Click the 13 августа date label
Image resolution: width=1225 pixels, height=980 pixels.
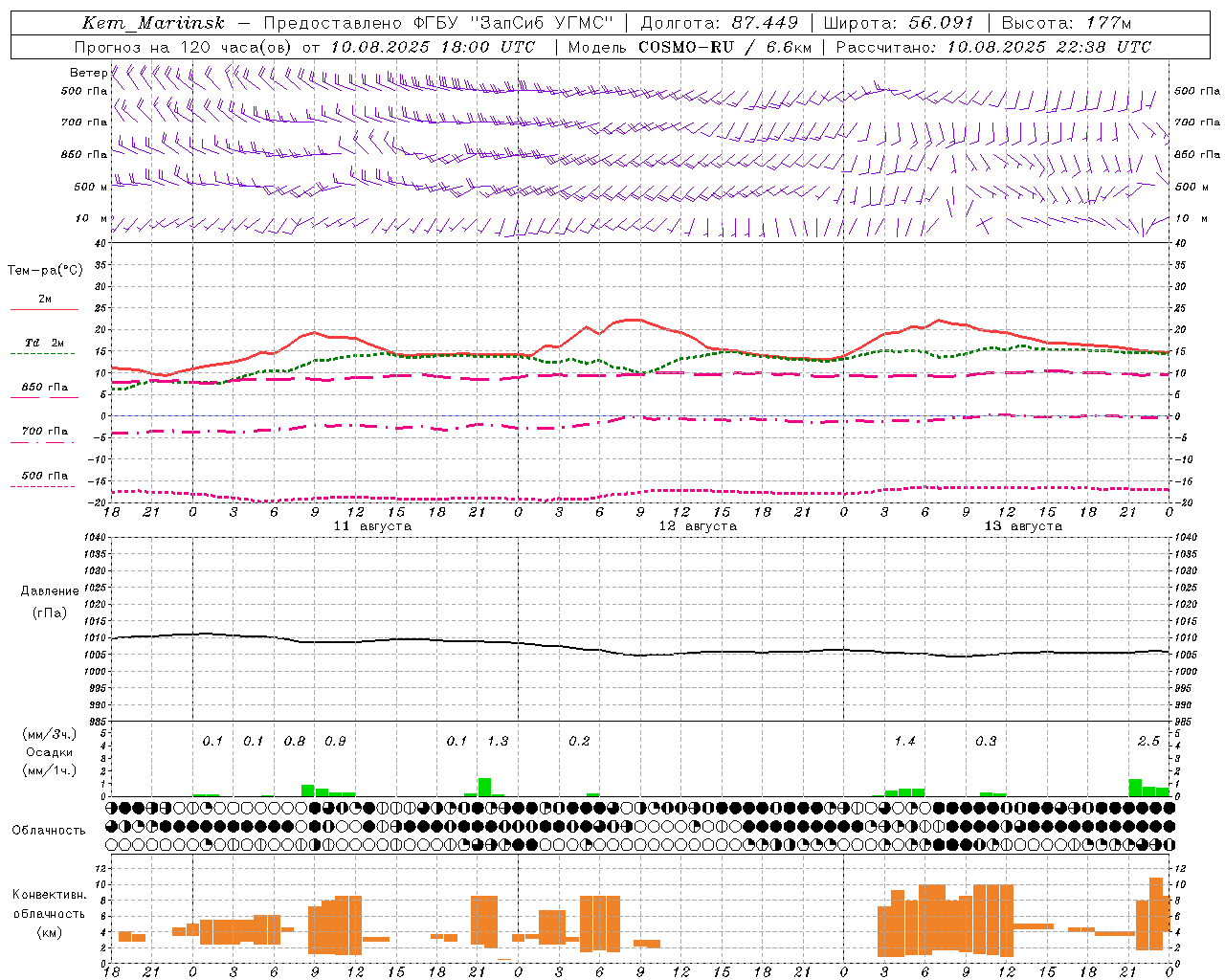1023,526
